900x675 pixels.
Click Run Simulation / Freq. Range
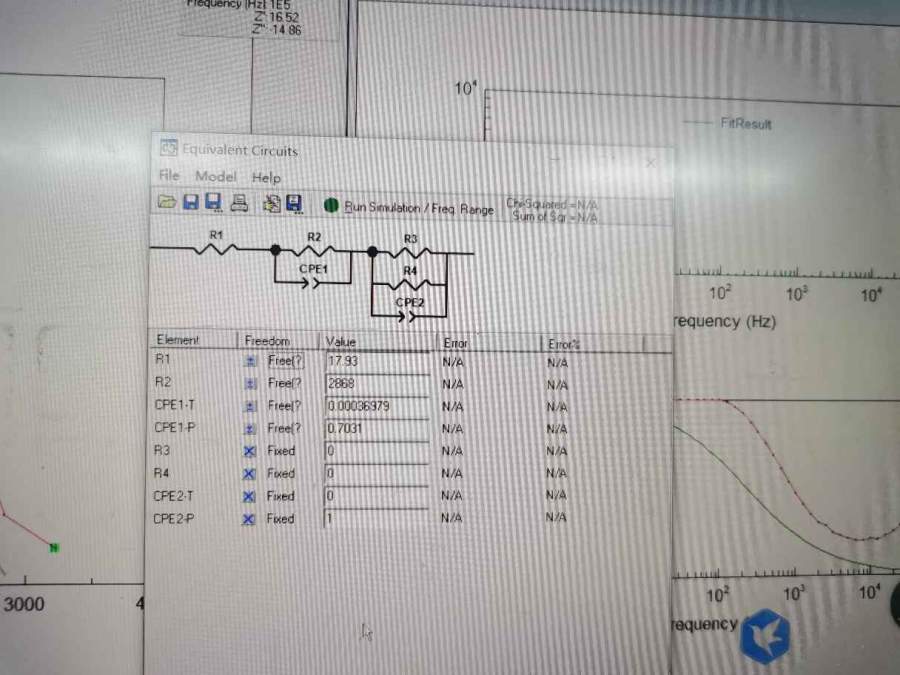click(x=419, y=208)
